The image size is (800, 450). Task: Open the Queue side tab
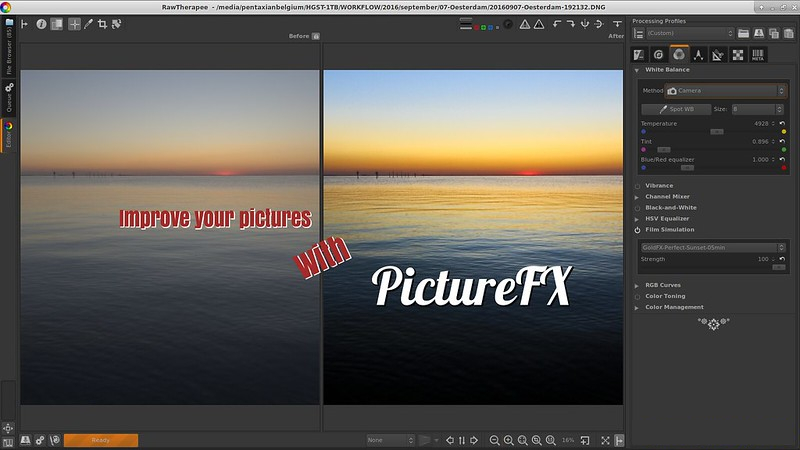[x=9, y=98]
